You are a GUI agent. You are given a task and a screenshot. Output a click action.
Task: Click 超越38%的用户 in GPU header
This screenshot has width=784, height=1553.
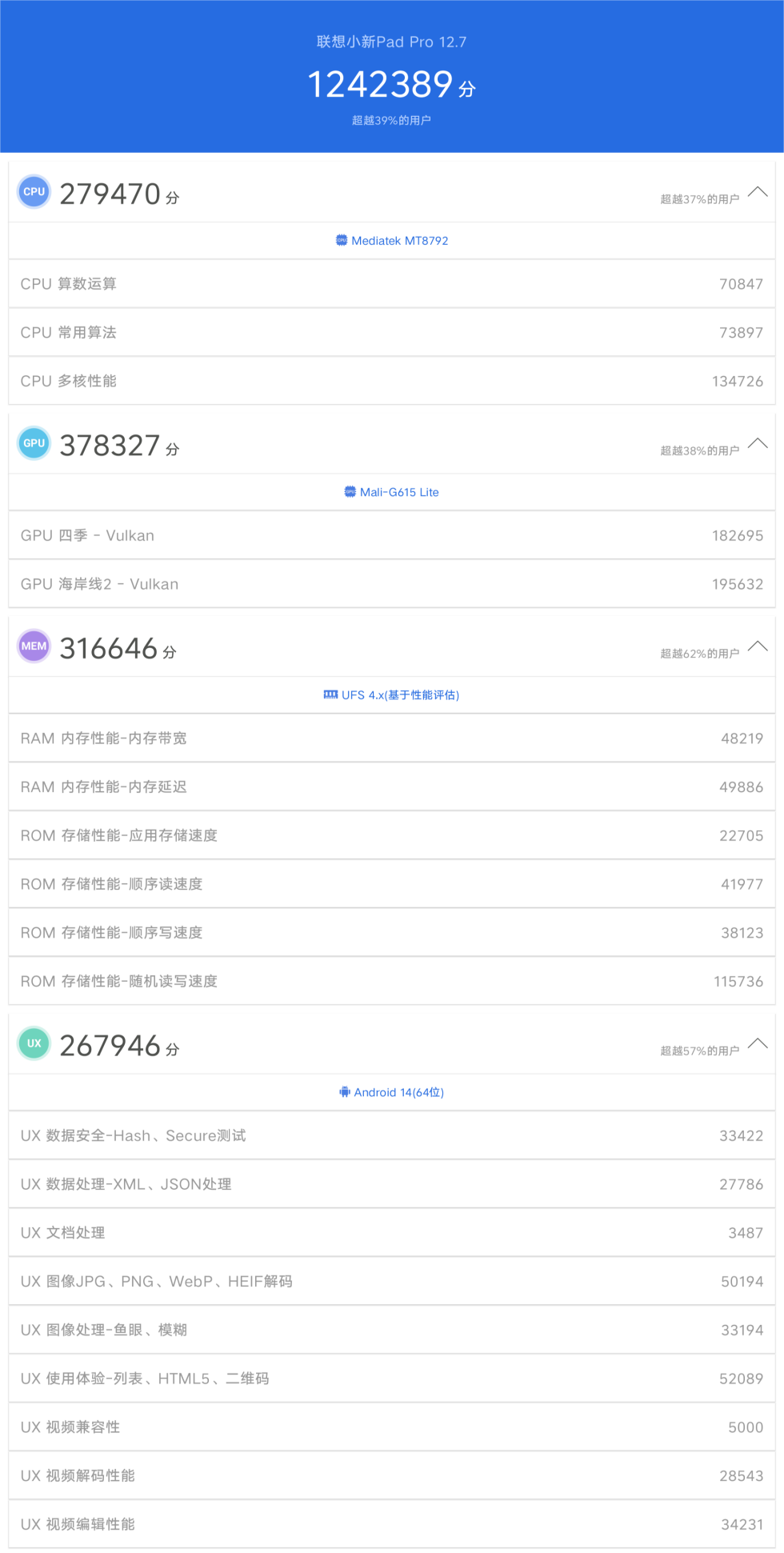click(x=700, y=450)
